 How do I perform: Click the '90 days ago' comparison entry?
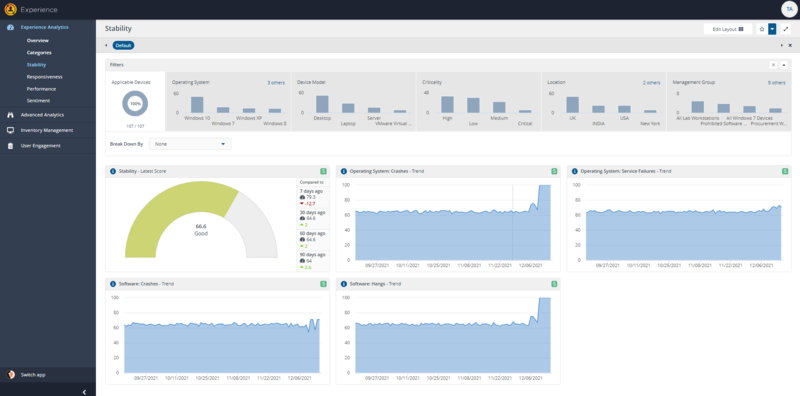coord(312,261)
